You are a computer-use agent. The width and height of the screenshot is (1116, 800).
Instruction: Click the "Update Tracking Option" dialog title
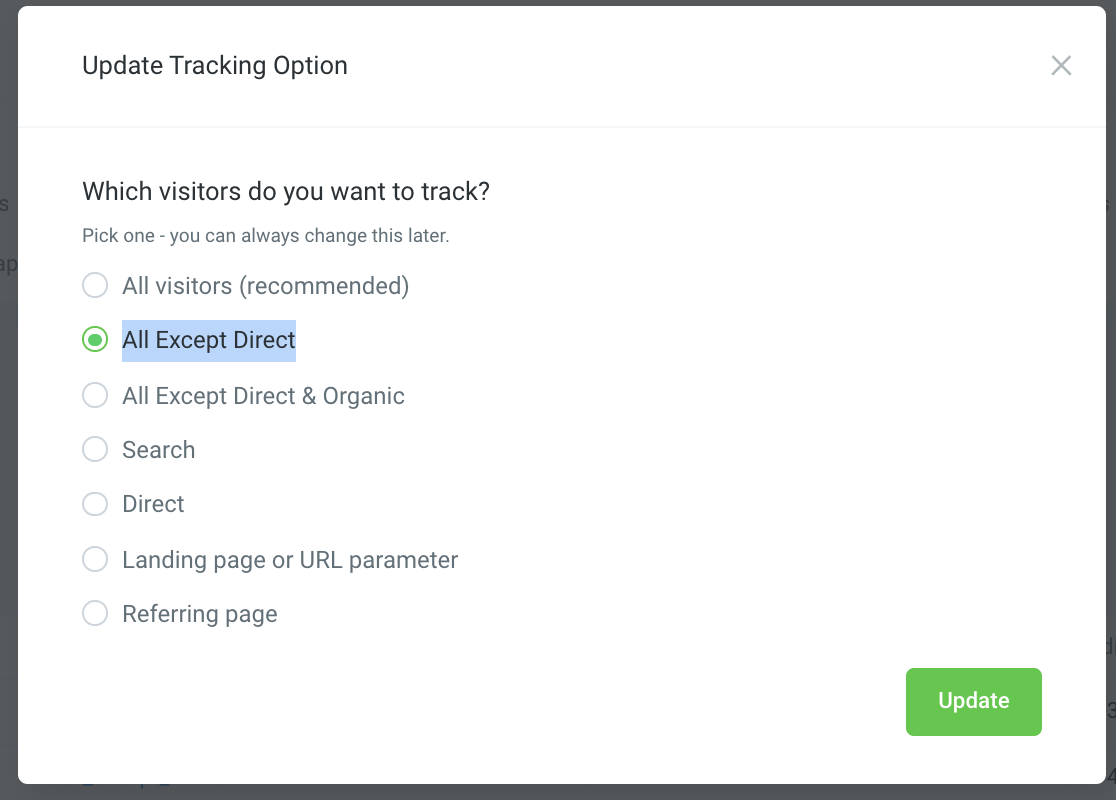click(215, 66)
